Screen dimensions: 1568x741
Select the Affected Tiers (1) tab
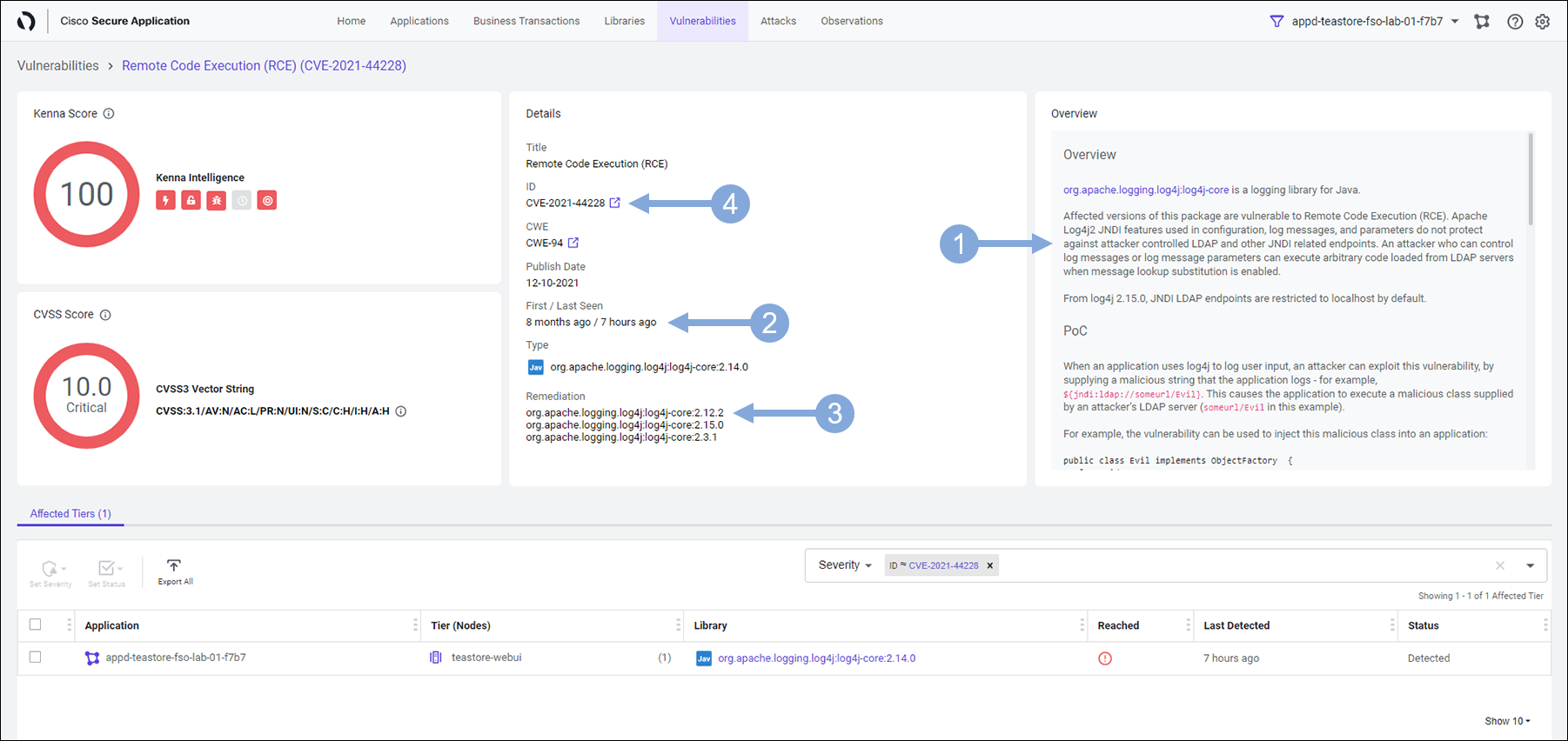click(70, 514)
